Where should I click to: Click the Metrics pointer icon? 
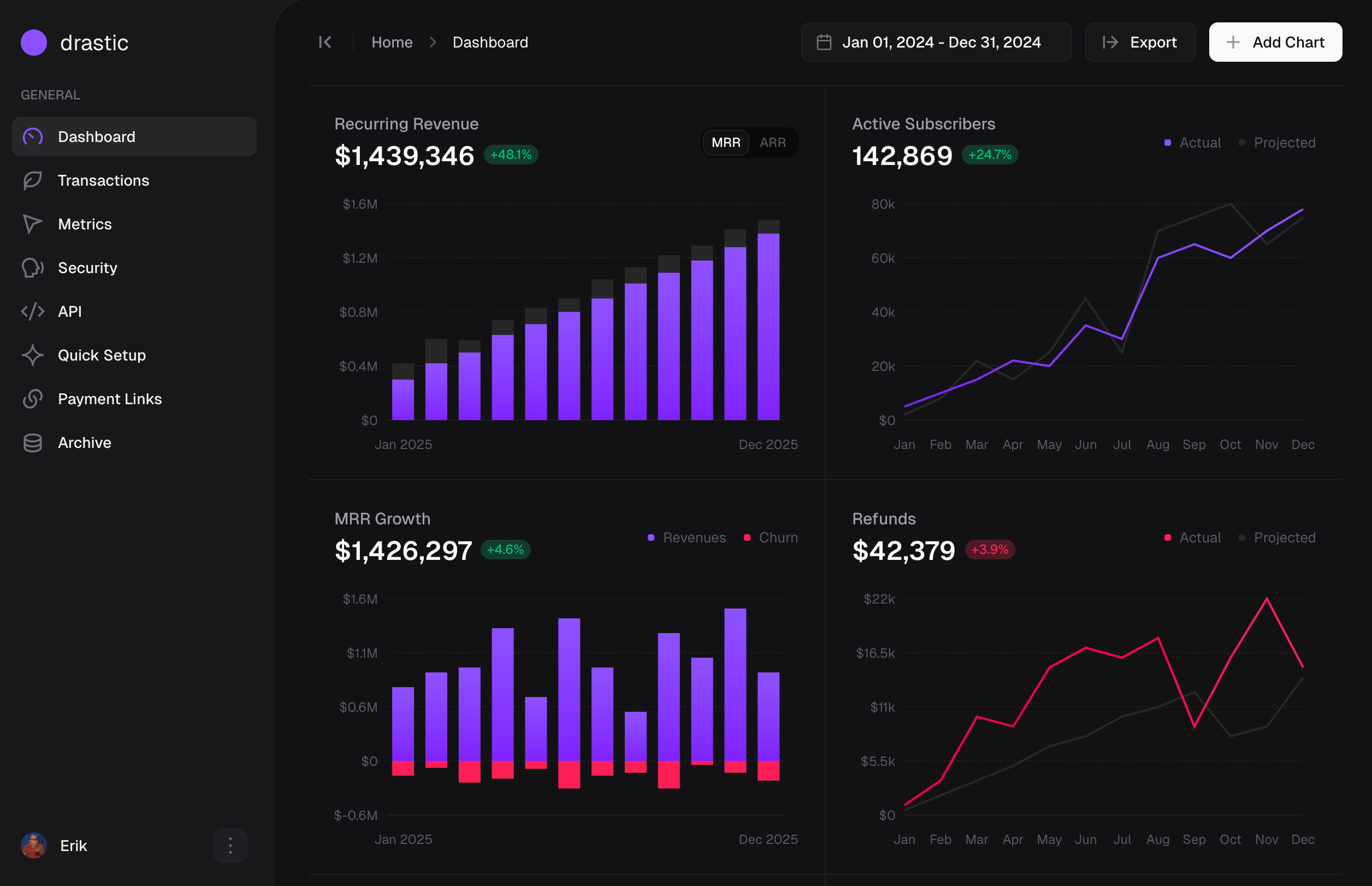pyautogui.click(x=33, y=225)
